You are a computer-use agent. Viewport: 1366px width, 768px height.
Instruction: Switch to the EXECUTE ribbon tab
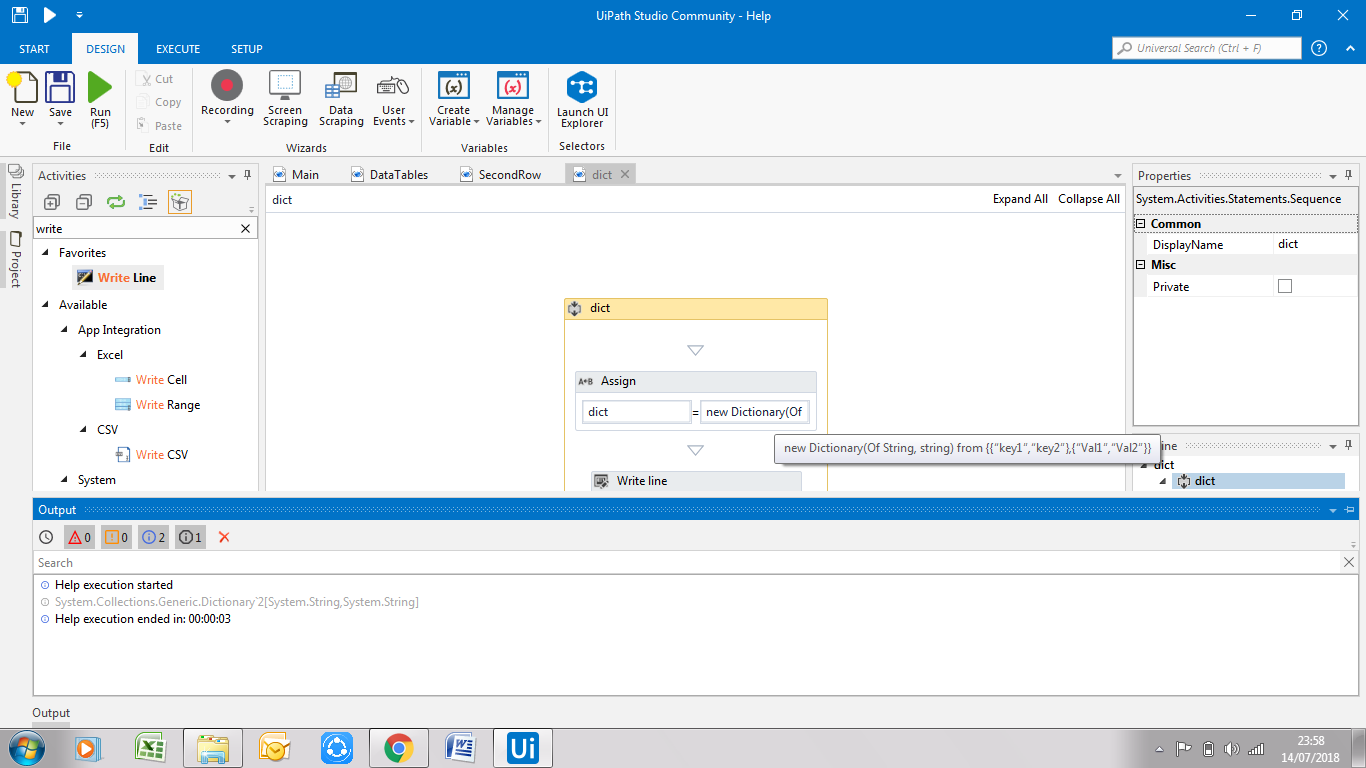(178, 49)
